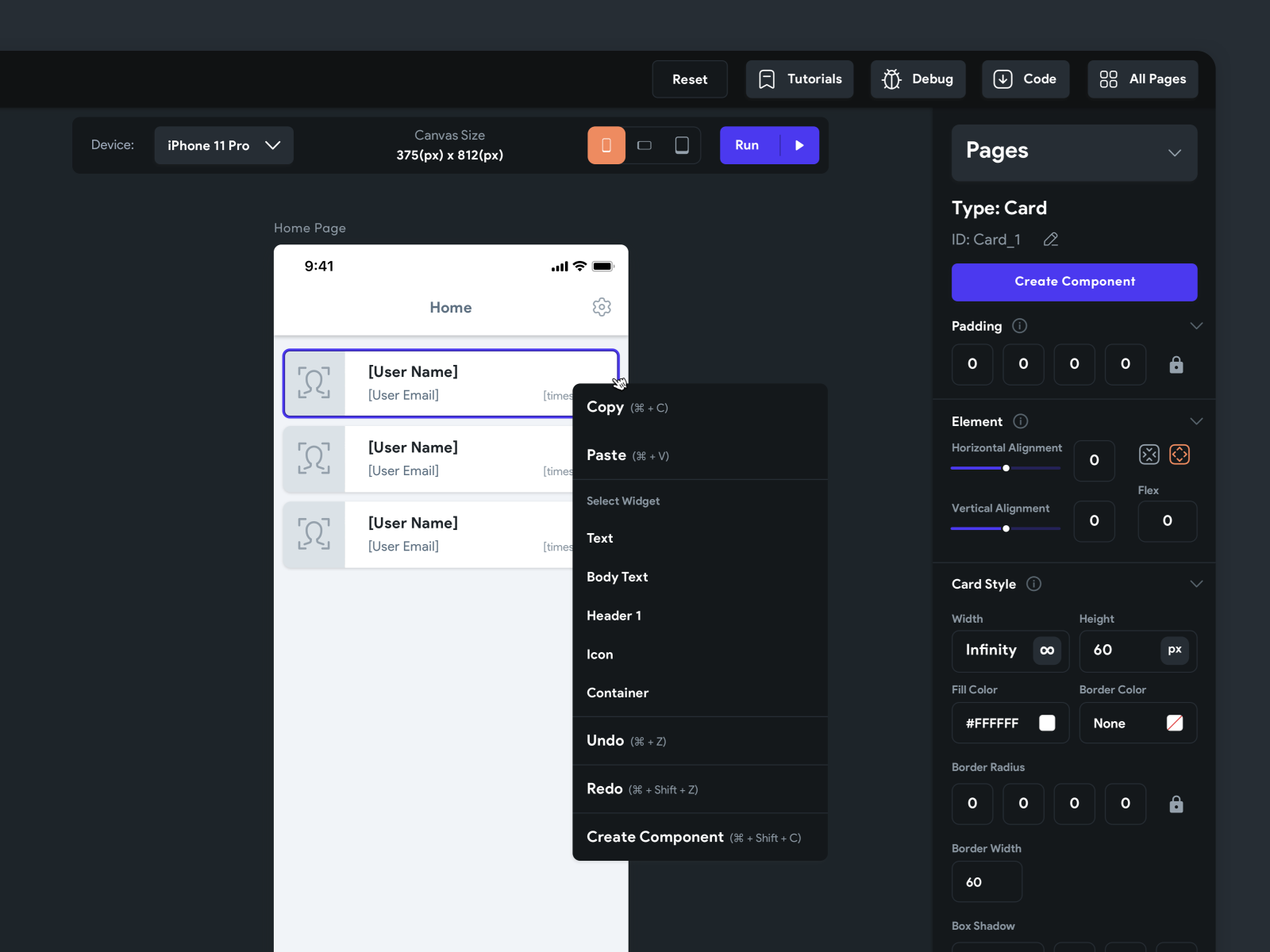Click the Padding info icon
The image size is (1270, 952).
point(1020,326)
